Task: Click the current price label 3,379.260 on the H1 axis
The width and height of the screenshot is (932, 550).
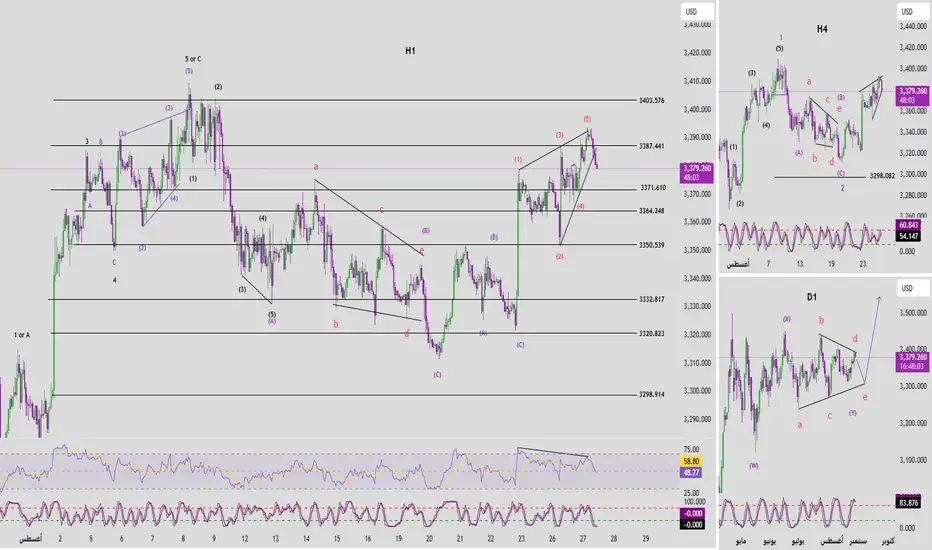Action: 697,173
